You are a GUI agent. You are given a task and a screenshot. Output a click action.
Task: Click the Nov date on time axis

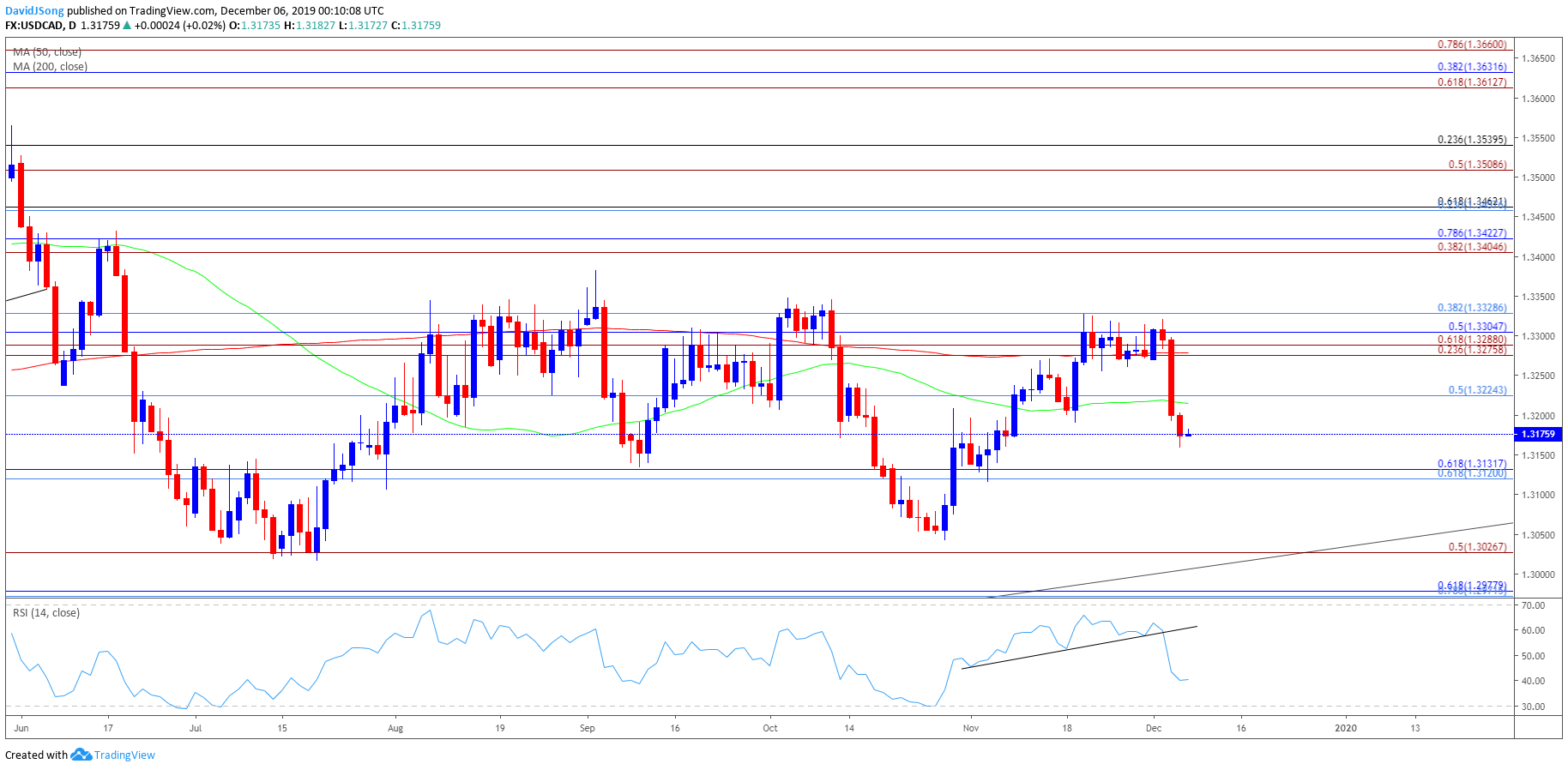[971, 728]
